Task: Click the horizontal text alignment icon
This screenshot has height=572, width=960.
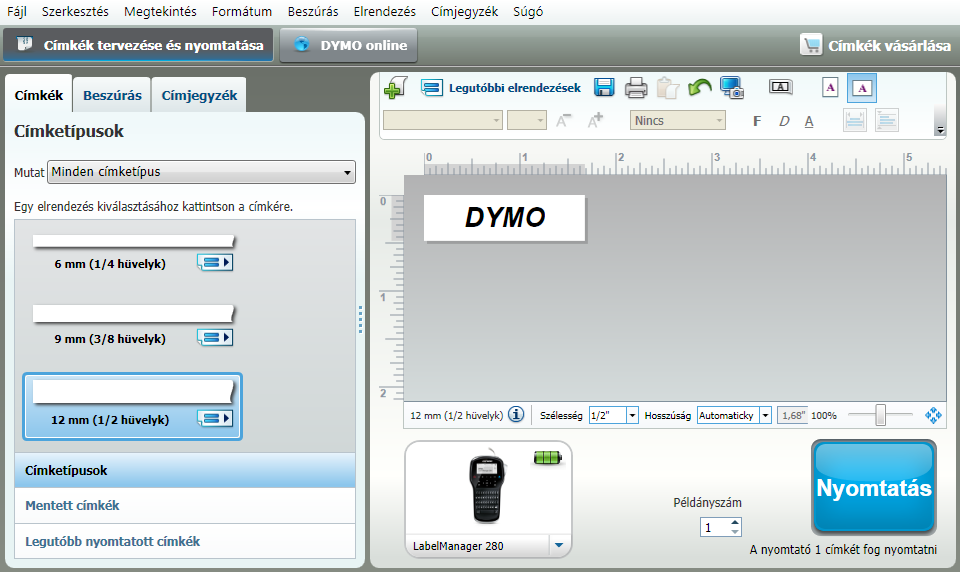Action: pos(887,120)
